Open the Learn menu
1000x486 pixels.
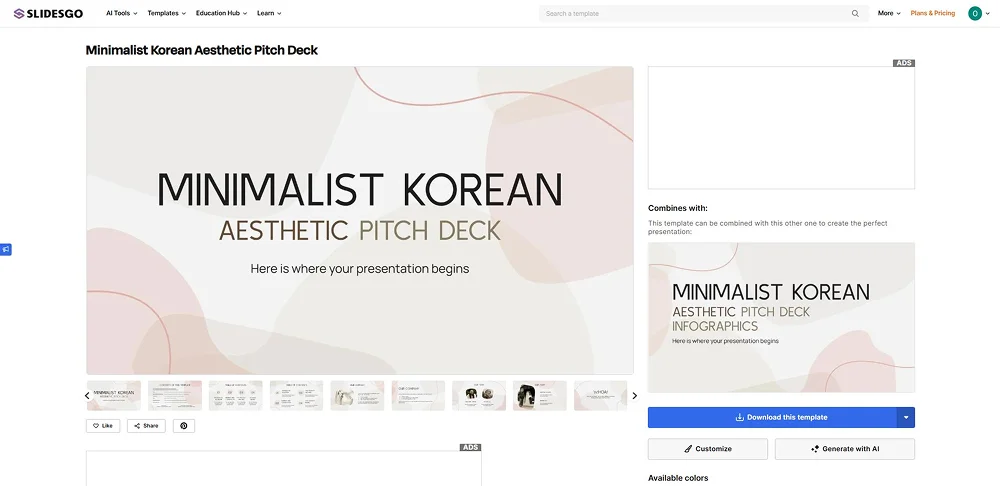(269, 13)
